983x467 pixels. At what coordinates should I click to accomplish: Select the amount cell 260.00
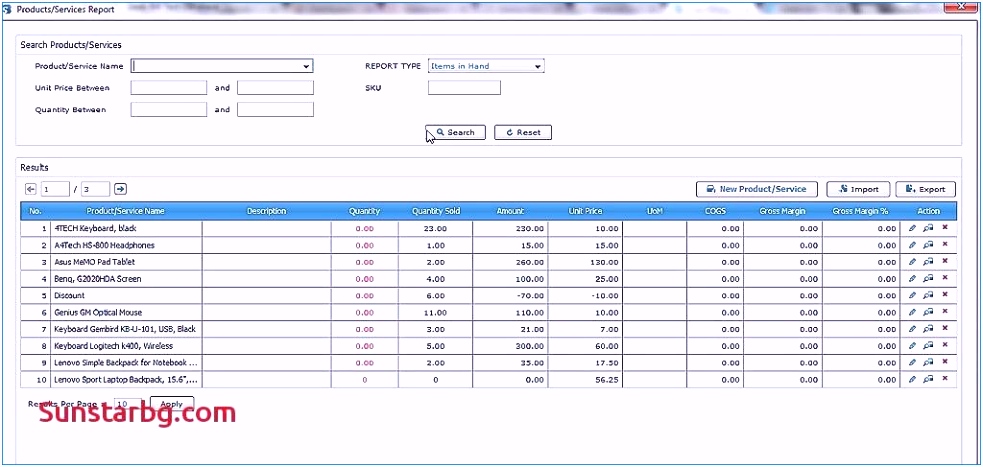click(x=510, y=262)
